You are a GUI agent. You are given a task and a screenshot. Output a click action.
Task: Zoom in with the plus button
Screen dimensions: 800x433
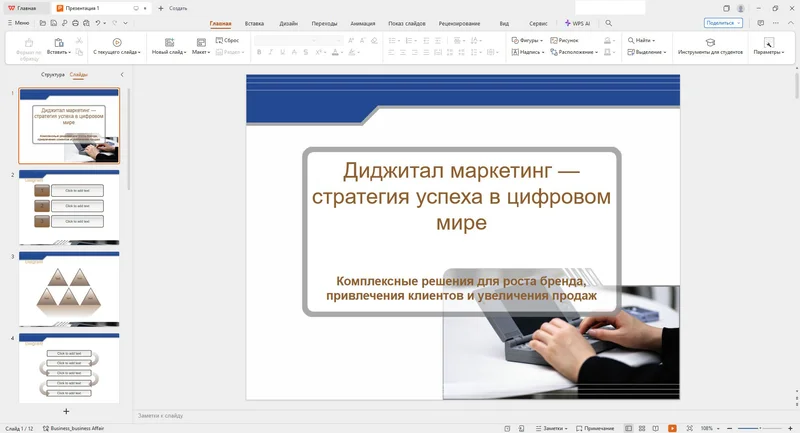coord(790,428)
